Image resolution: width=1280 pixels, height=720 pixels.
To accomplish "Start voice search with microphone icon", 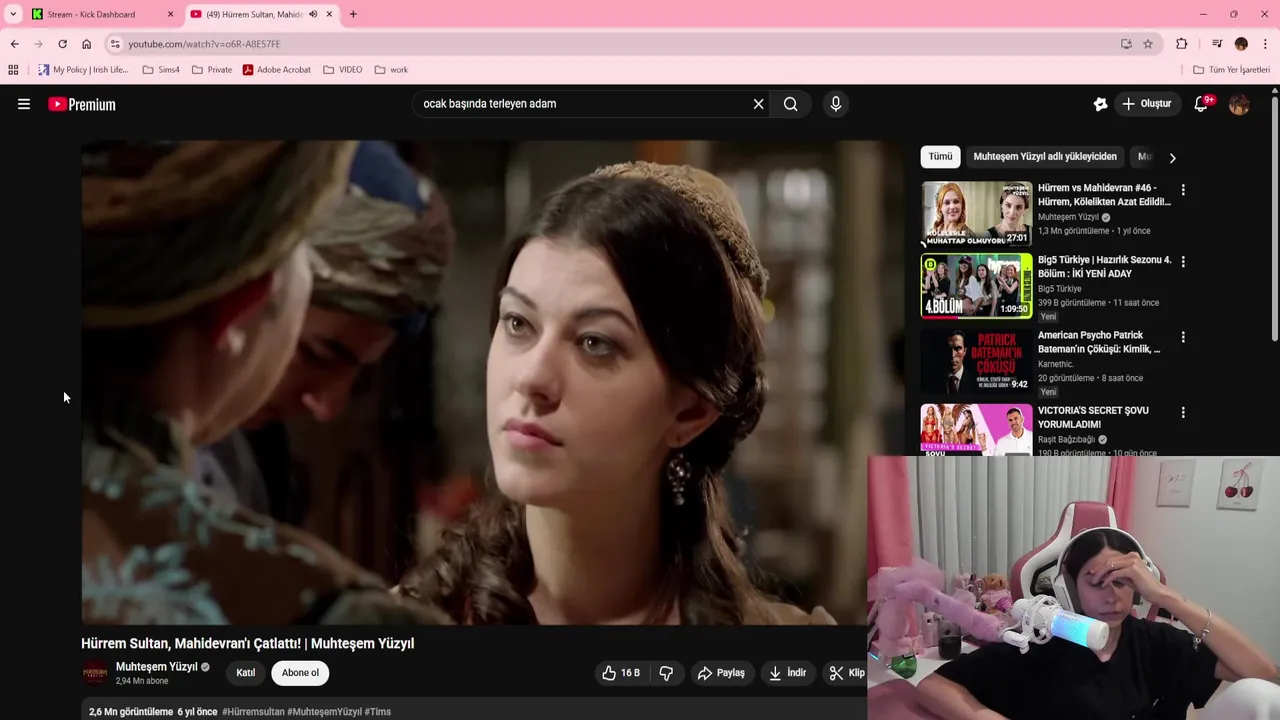I will click(x=836, y=104).
